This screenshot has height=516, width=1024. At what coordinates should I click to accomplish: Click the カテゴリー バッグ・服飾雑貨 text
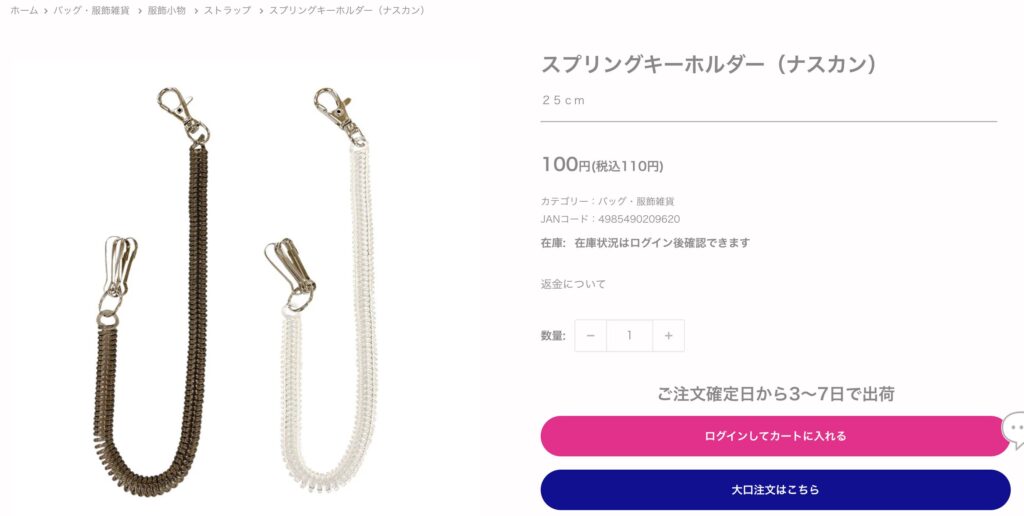tap(607, 201)
